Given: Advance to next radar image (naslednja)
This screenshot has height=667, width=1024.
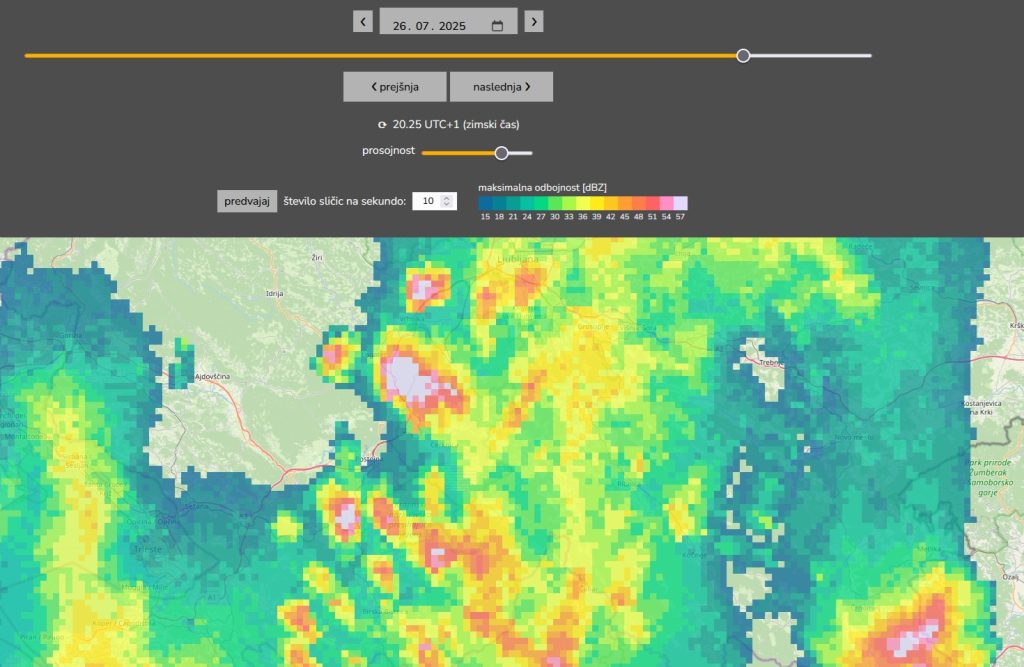Looking at the screenshot, I should pos(501,87).
